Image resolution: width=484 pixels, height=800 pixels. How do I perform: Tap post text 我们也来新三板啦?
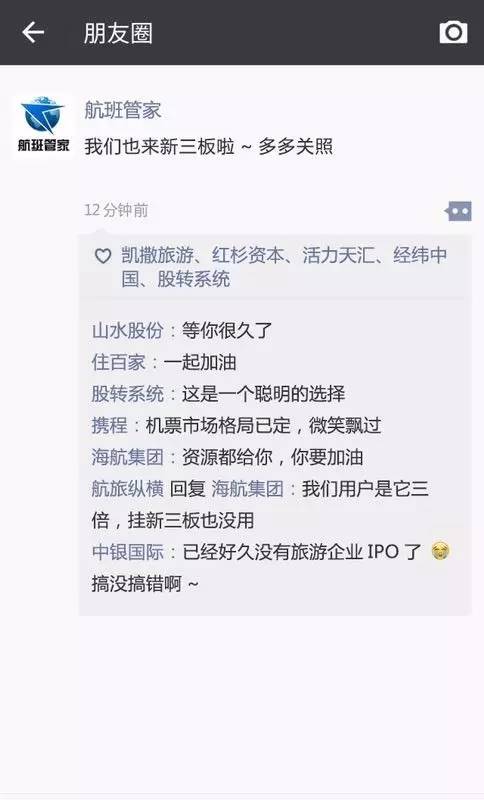pyautogui.click(x=159, y=146)
